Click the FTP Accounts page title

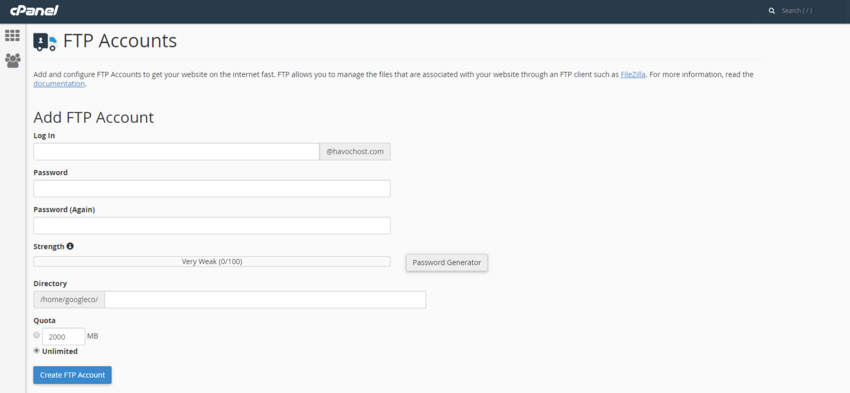pyautogui.click(x=120, y=41)
